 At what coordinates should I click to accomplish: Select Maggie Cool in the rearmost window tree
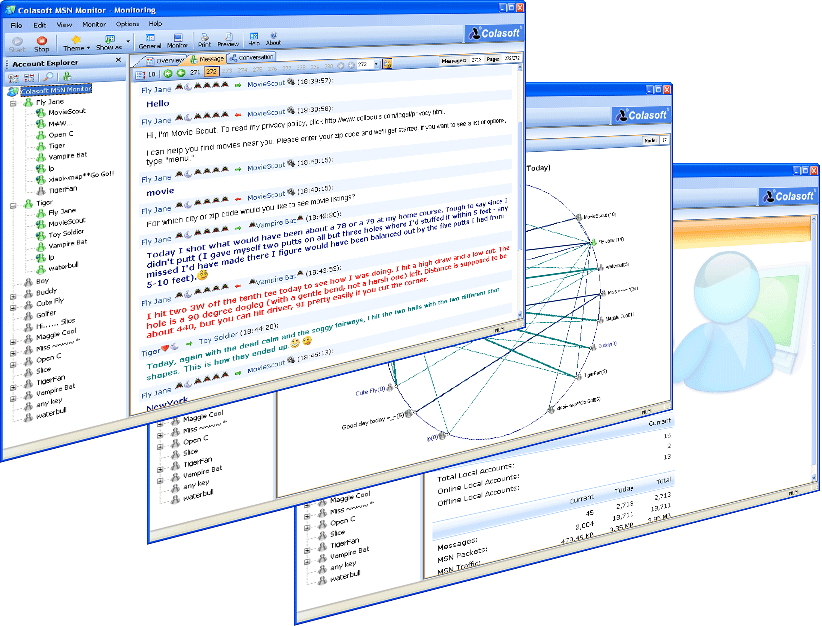tap(350, 497)
